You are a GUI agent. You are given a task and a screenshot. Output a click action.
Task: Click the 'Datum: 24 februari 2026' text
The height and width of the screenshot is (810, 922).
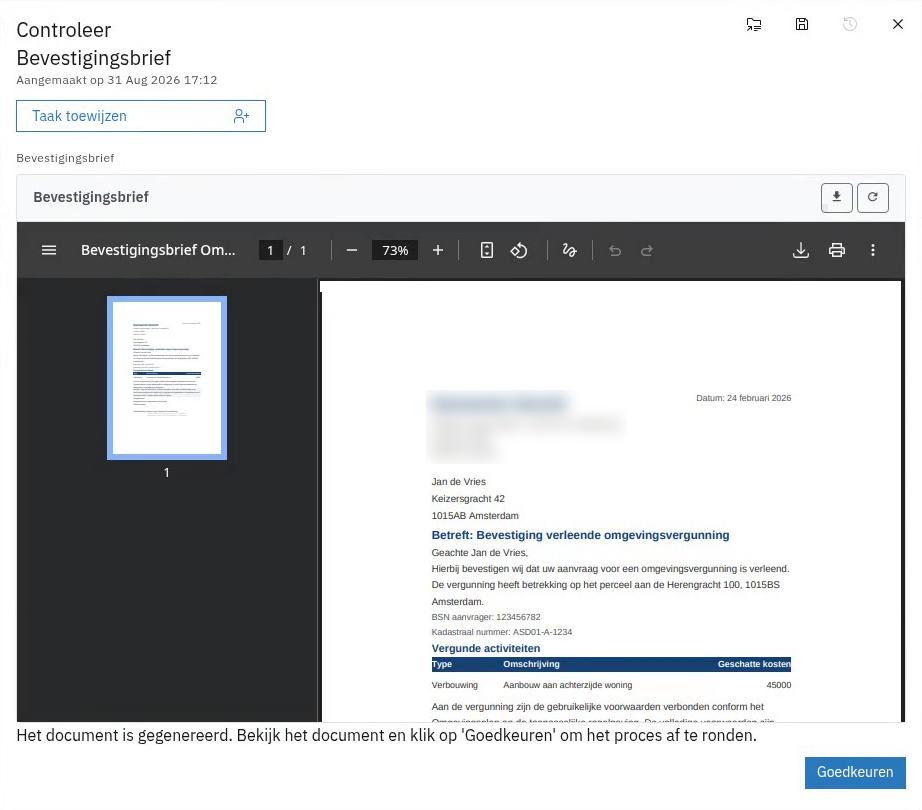[743, 398]
